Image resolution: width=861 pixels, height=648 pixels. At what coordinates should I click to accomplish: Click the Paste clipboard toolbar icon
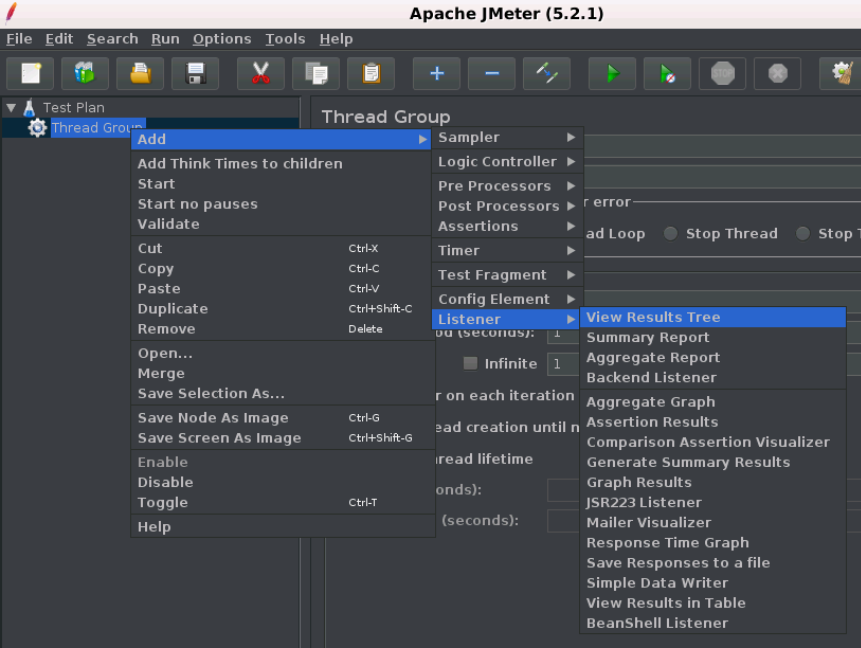(371, 73)
